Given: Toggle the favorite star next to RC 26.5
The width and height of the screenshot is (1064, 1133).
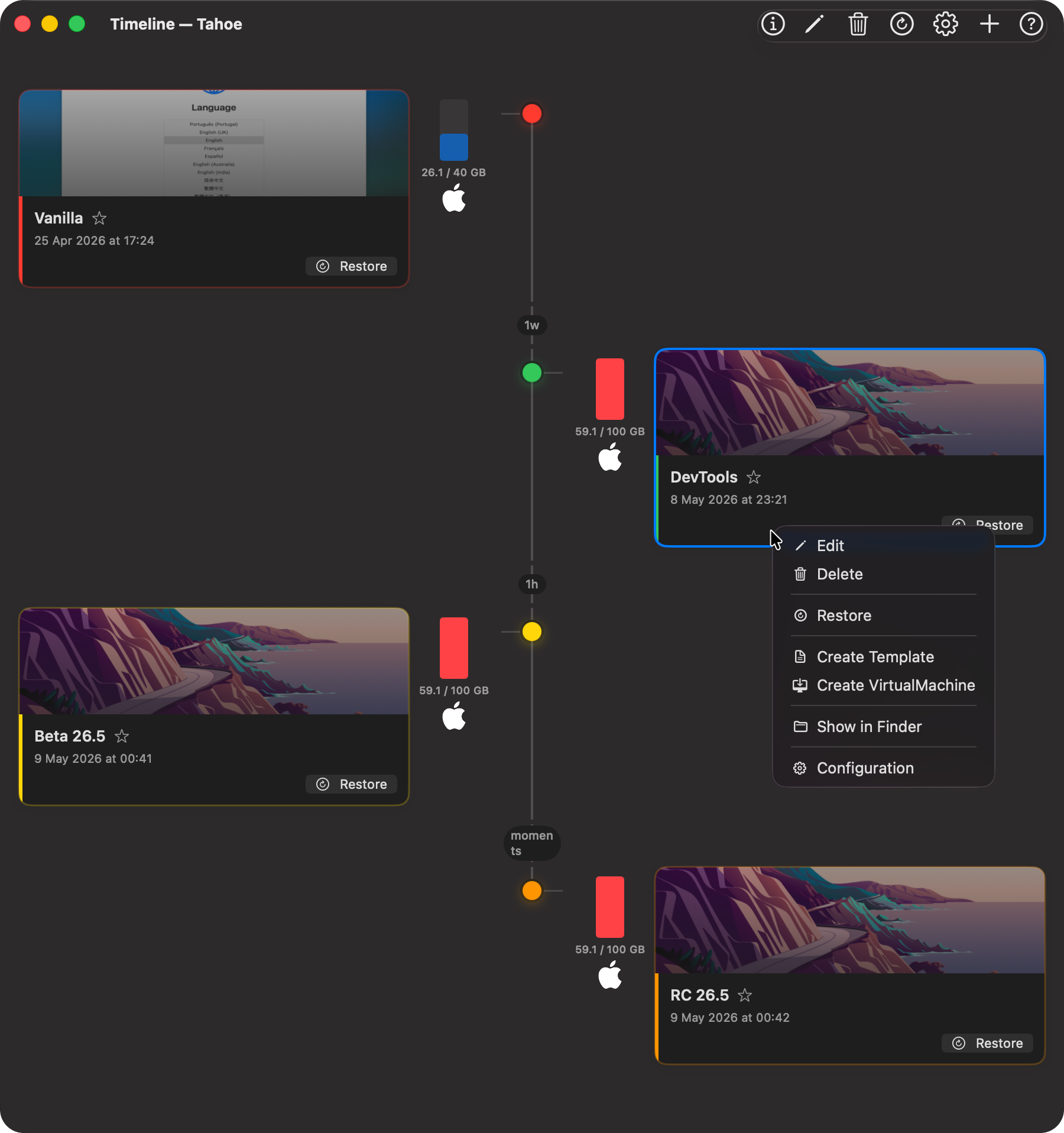Looking at the screenshot, I should (x=745, y=995).
